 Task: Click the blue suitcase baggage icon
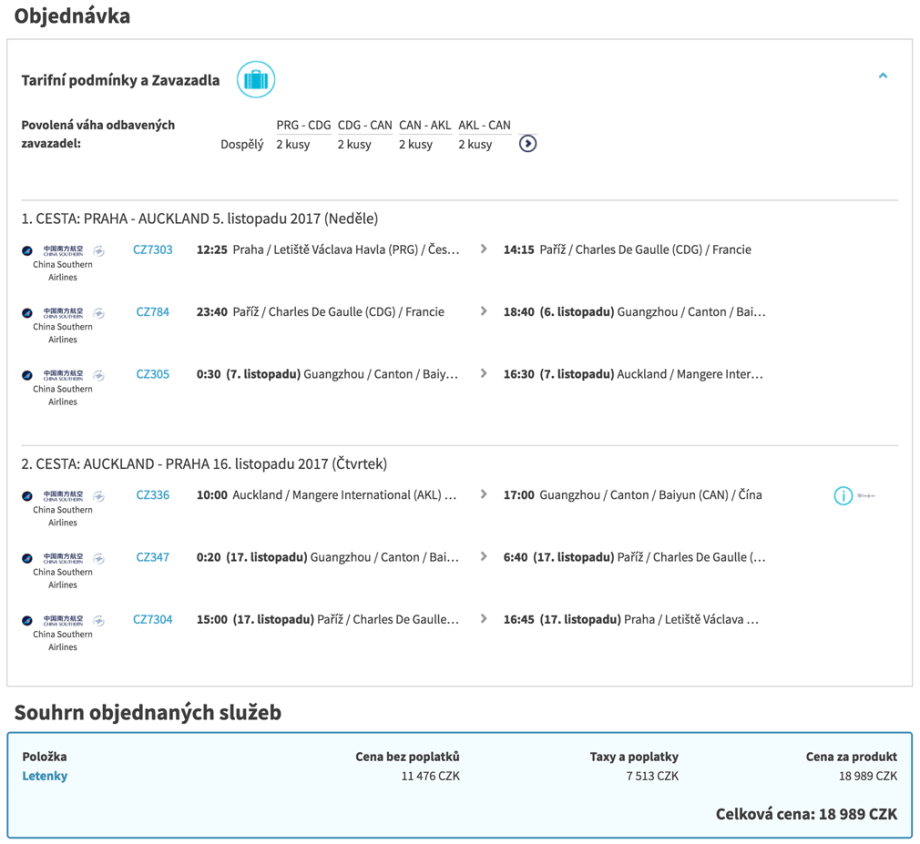click(x=256, y=80)
